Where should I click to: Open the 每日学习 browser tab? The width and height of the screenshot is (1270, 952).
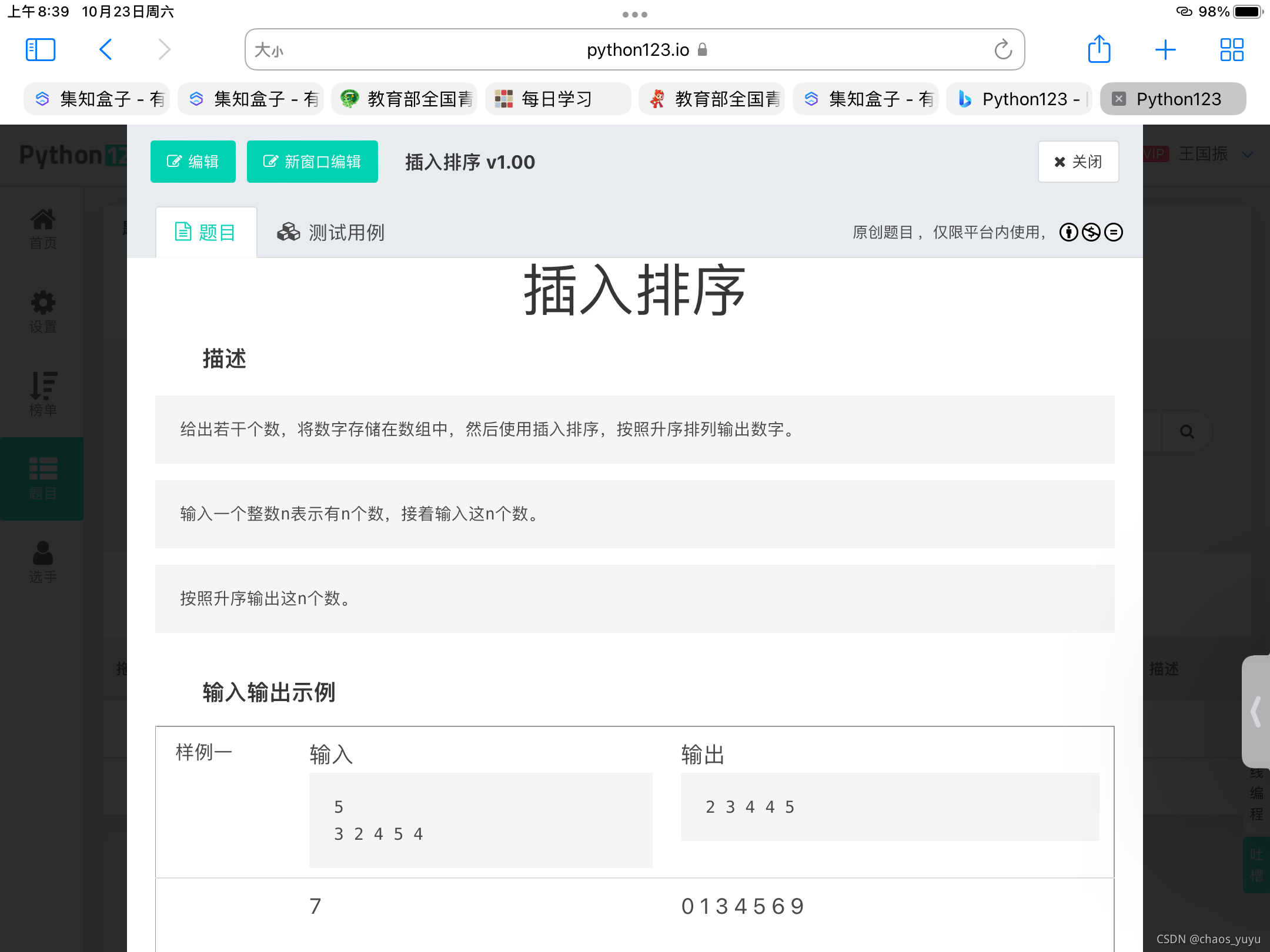click(x=556, y=99)
